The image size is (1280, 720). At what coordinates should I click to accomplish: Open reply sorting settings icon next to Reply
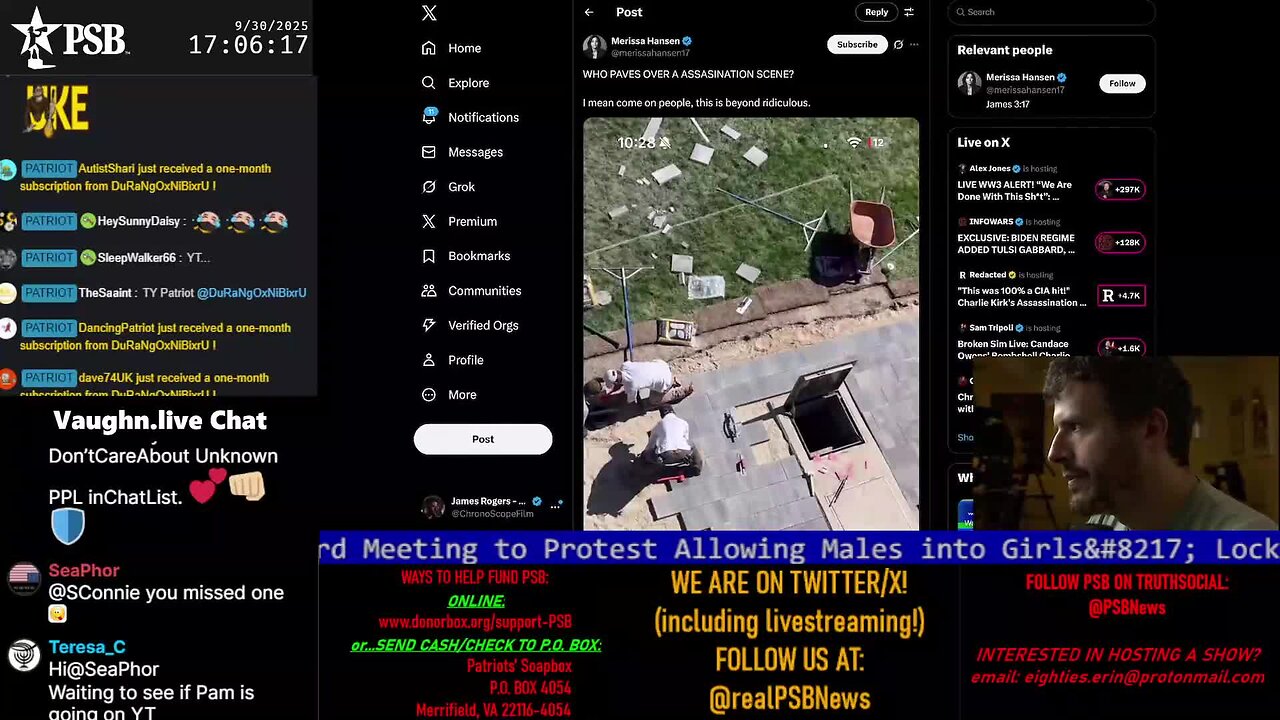pos(909,12)
